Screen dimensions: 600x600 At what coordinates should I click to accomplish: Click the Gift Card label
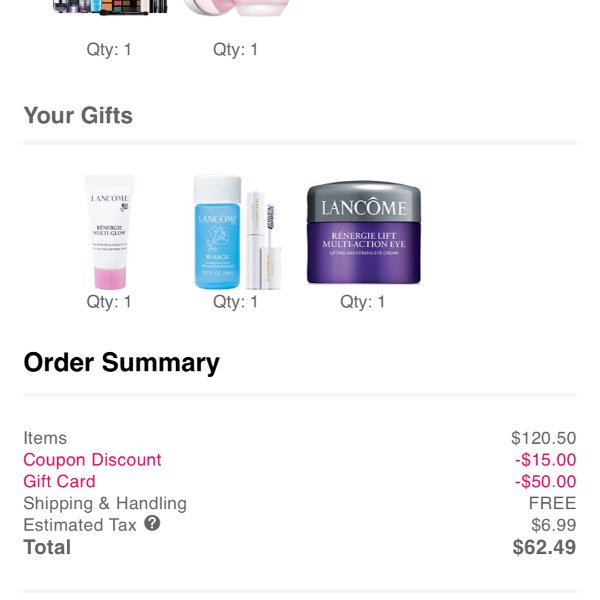click(x=59, y=481)
